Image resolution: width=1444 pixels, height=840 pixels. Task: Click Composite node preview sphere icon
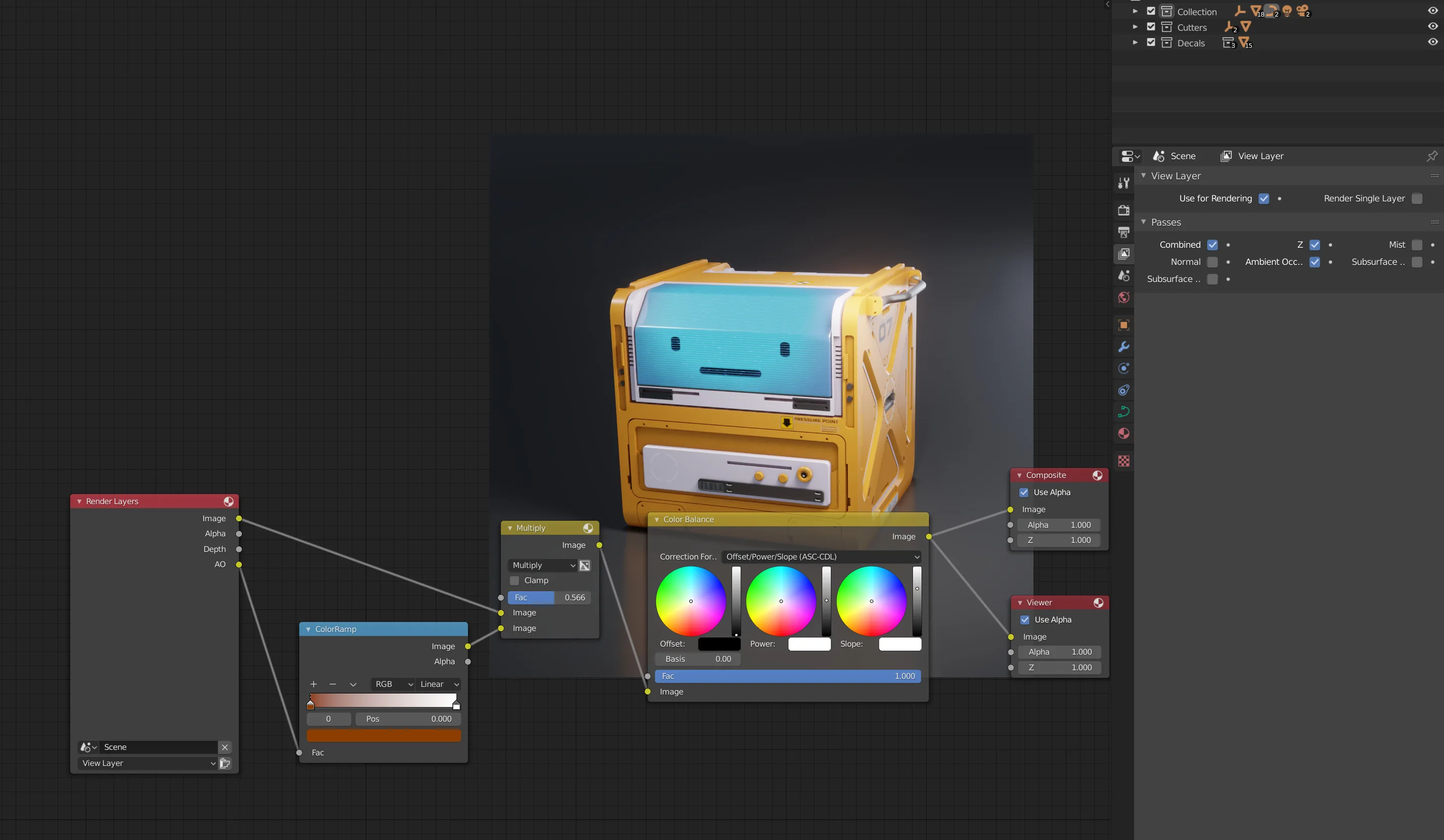tap(1097, 475)
